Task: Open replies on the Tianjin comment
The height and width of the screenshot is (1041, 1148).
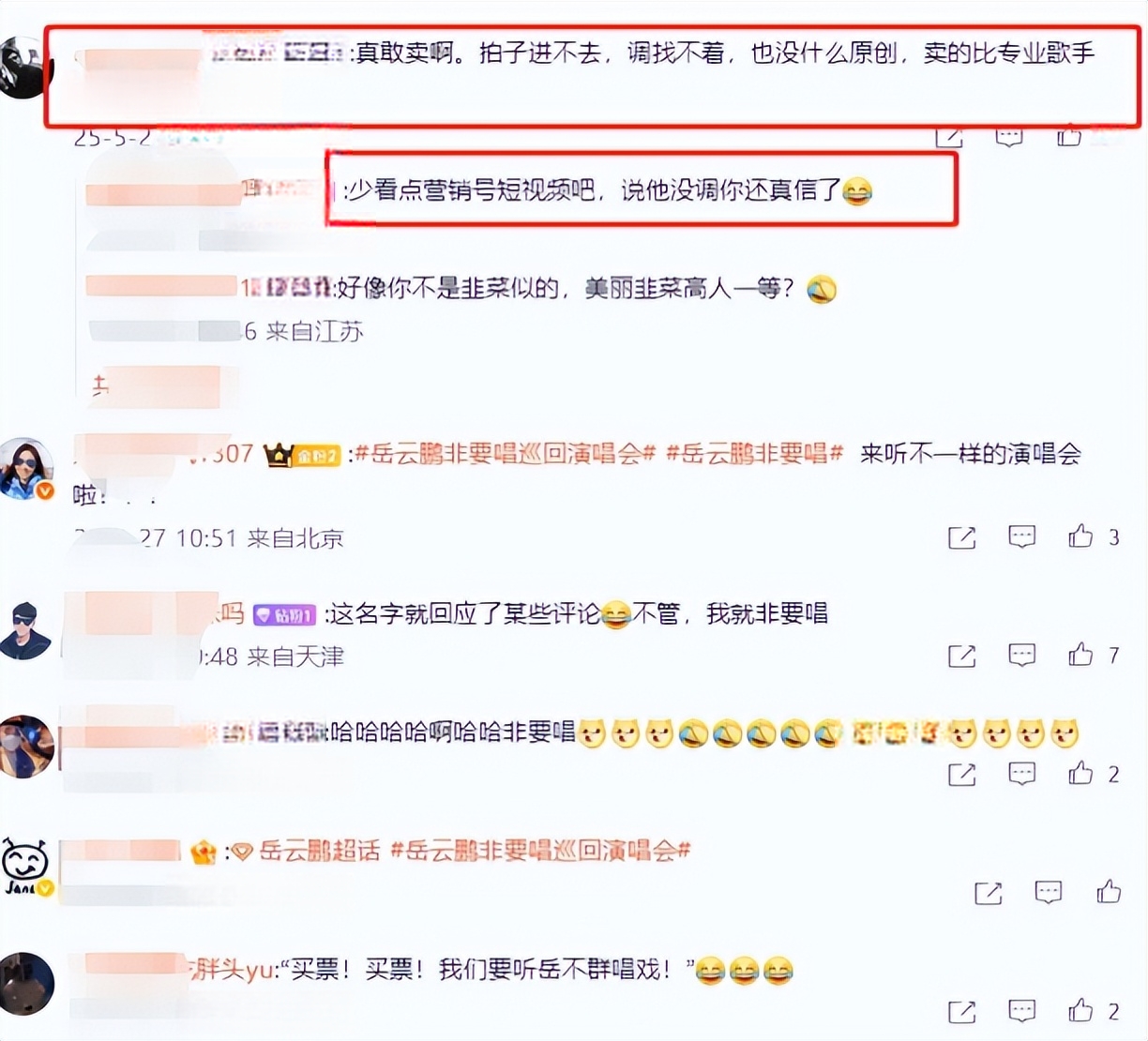Action: coord(1021,655)
